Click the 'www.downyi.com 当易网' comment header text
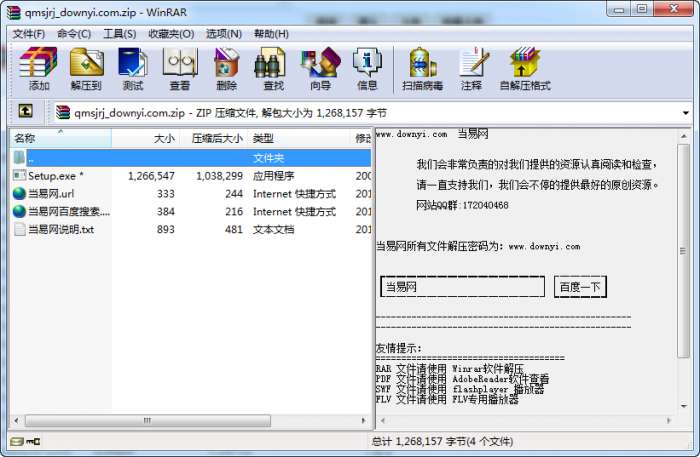The height and width of the screenshot is (457, 700). coord(432,134)
